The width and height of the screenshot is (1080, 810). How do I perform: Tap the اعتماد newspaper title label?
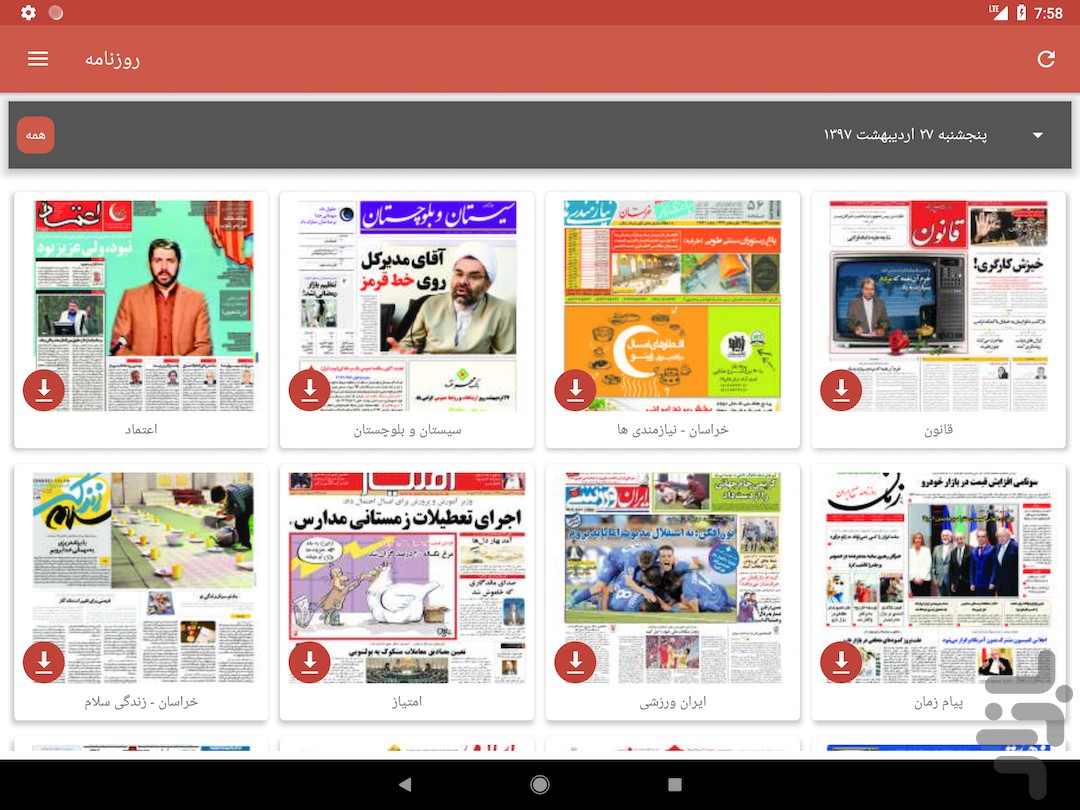pos(141,430)
